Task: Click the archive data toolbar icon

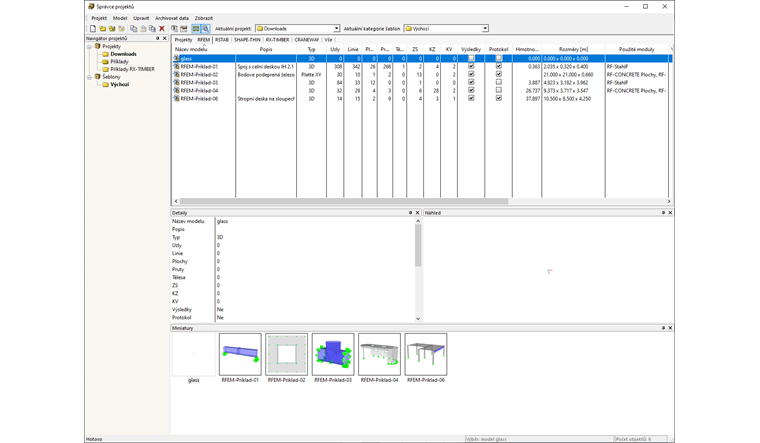Action: pyautogui.click(x=184, y=29)
